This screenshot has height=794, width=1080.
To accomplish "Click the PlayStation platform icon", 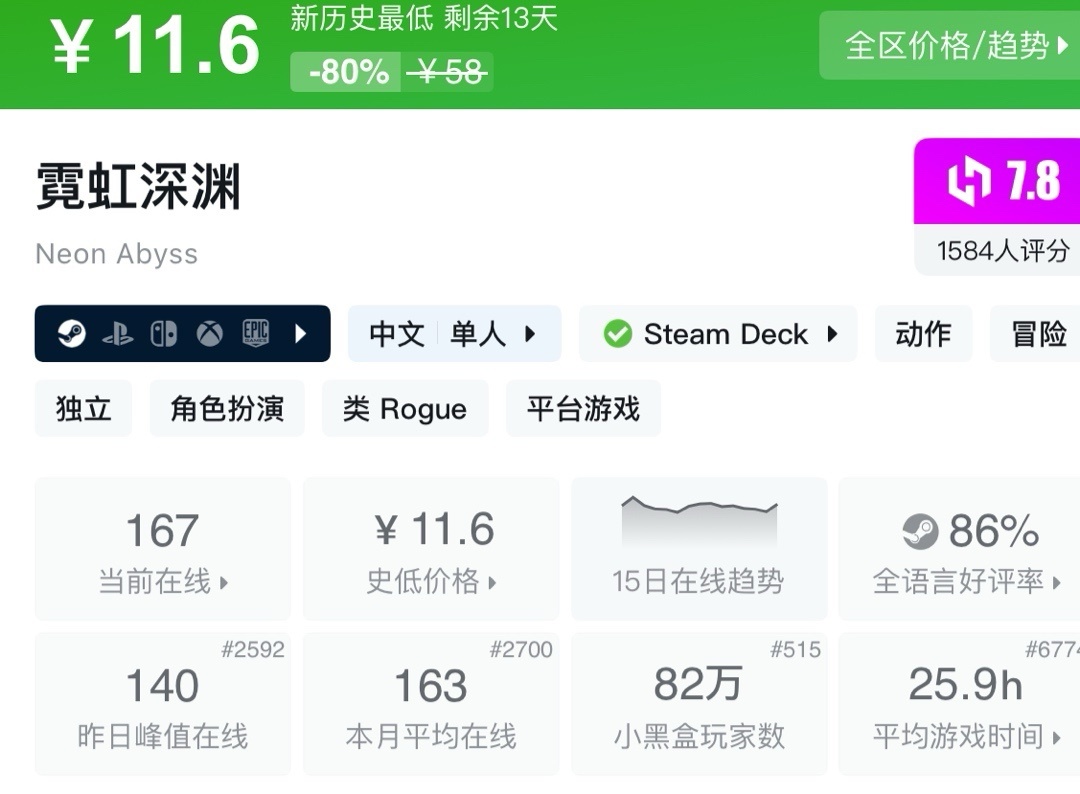I will coord(117,334).
